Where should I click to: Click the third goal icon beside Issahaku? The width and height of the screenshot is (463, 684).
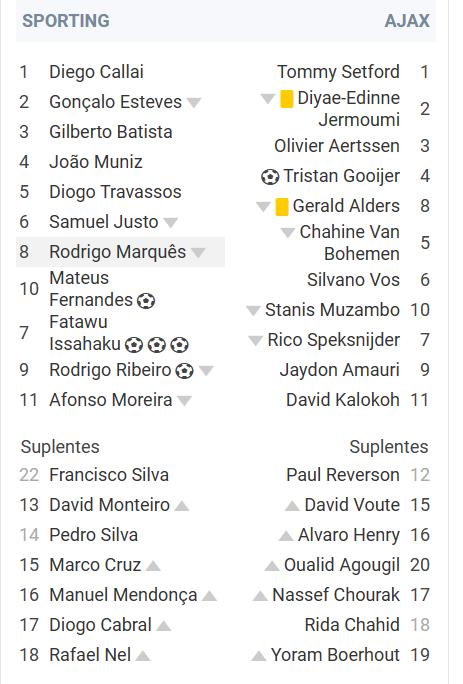[179, 345]
